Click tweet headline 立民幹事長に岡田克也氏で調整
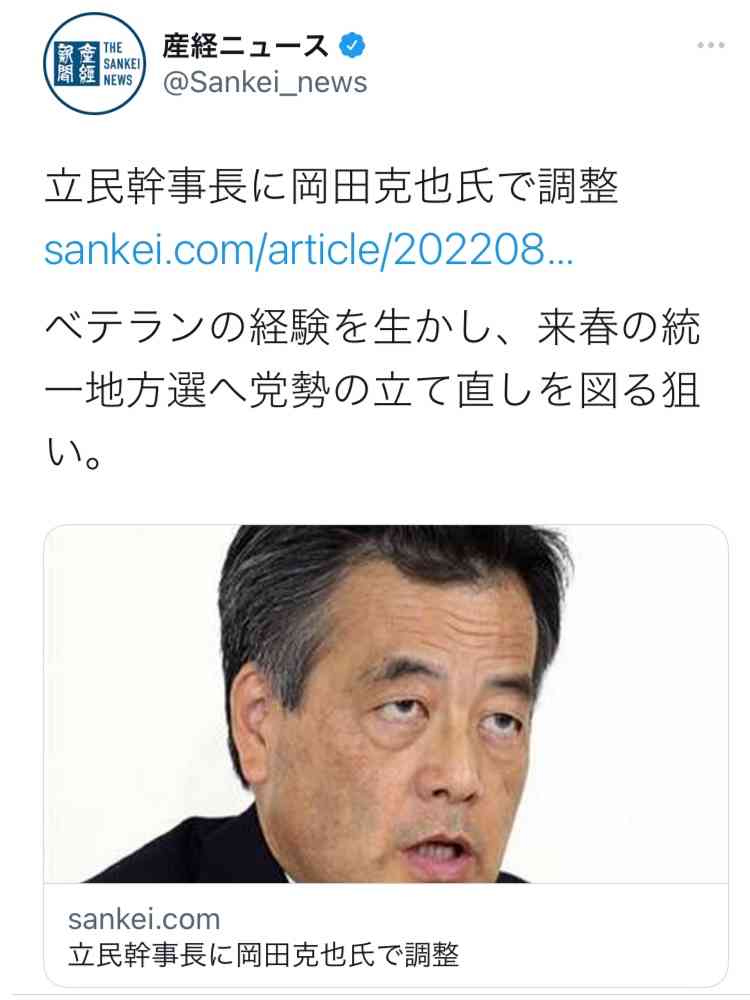Viewport: 750px width, 1000px height. tap(332, 188)
